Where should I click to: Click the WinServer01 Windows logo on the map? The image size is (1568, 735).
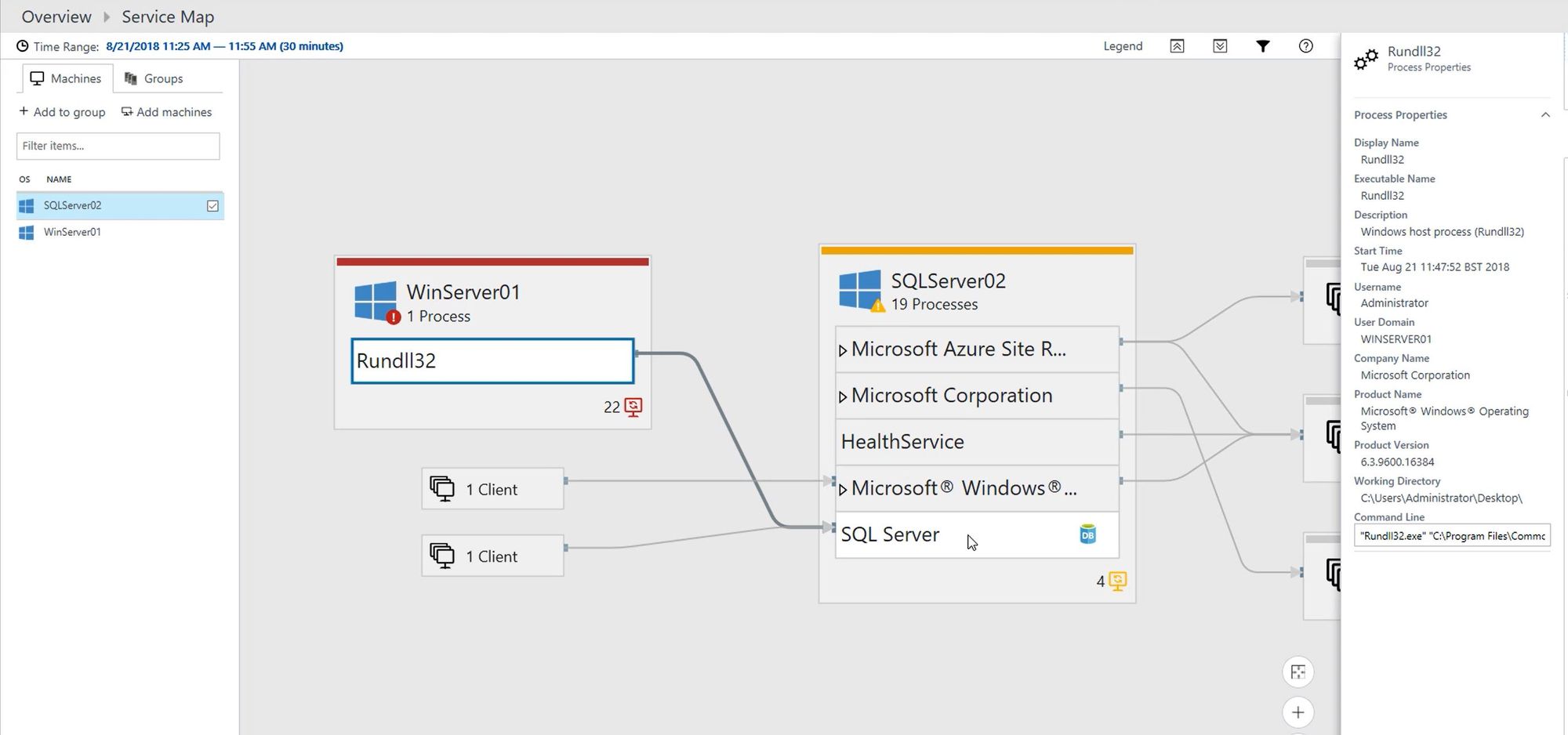[x=376, y=302]
